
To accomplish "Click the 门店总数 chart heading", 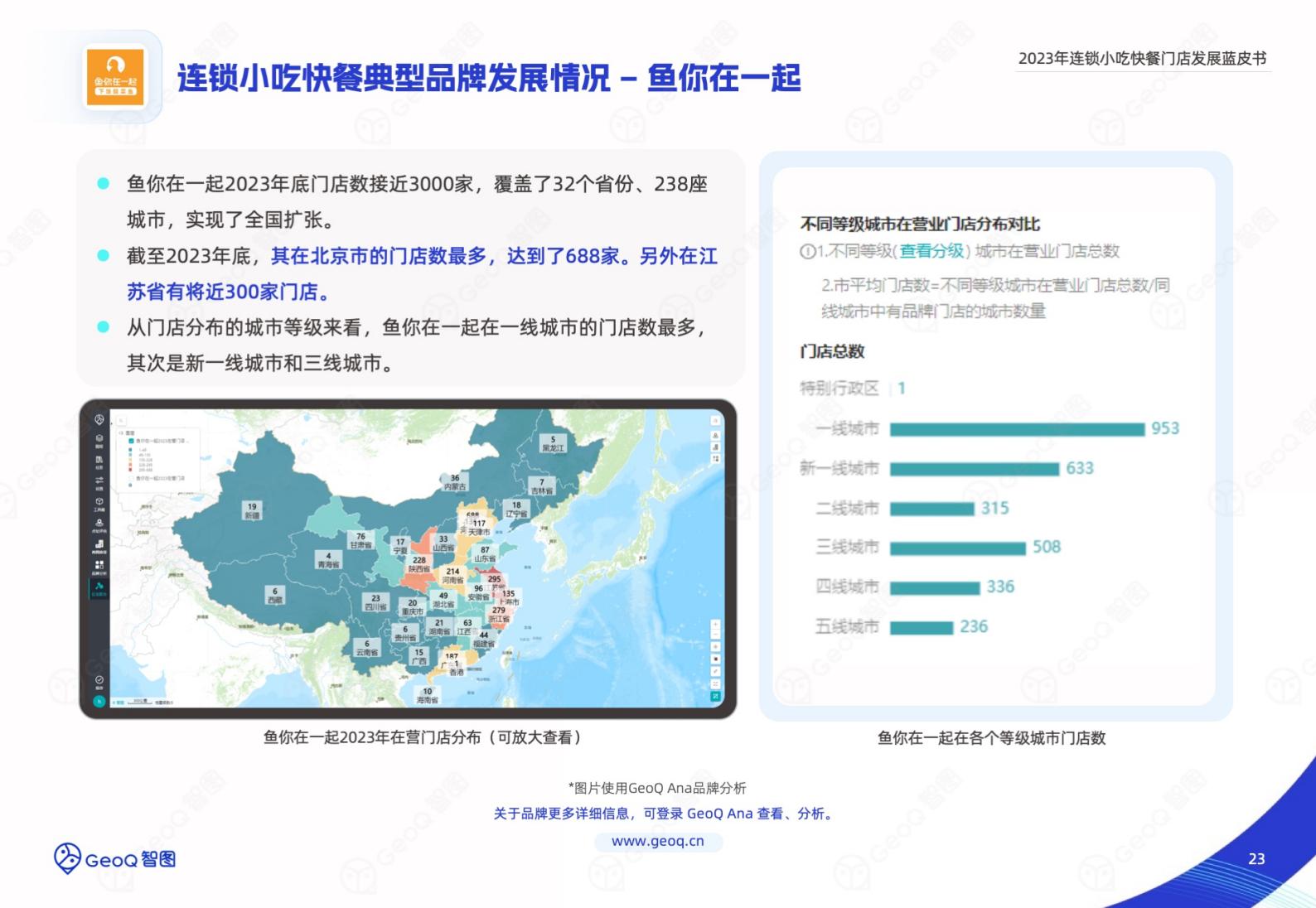I will pos(832,351).
